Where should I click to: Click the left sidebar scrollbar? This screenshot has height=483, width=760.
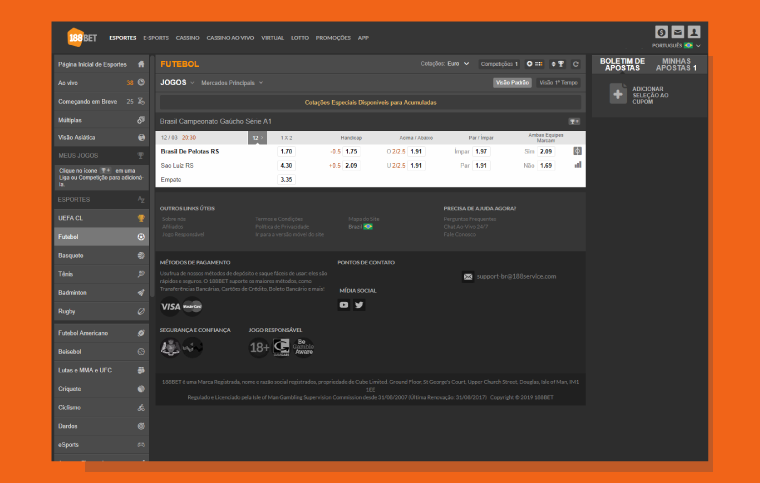pos(152,177)
